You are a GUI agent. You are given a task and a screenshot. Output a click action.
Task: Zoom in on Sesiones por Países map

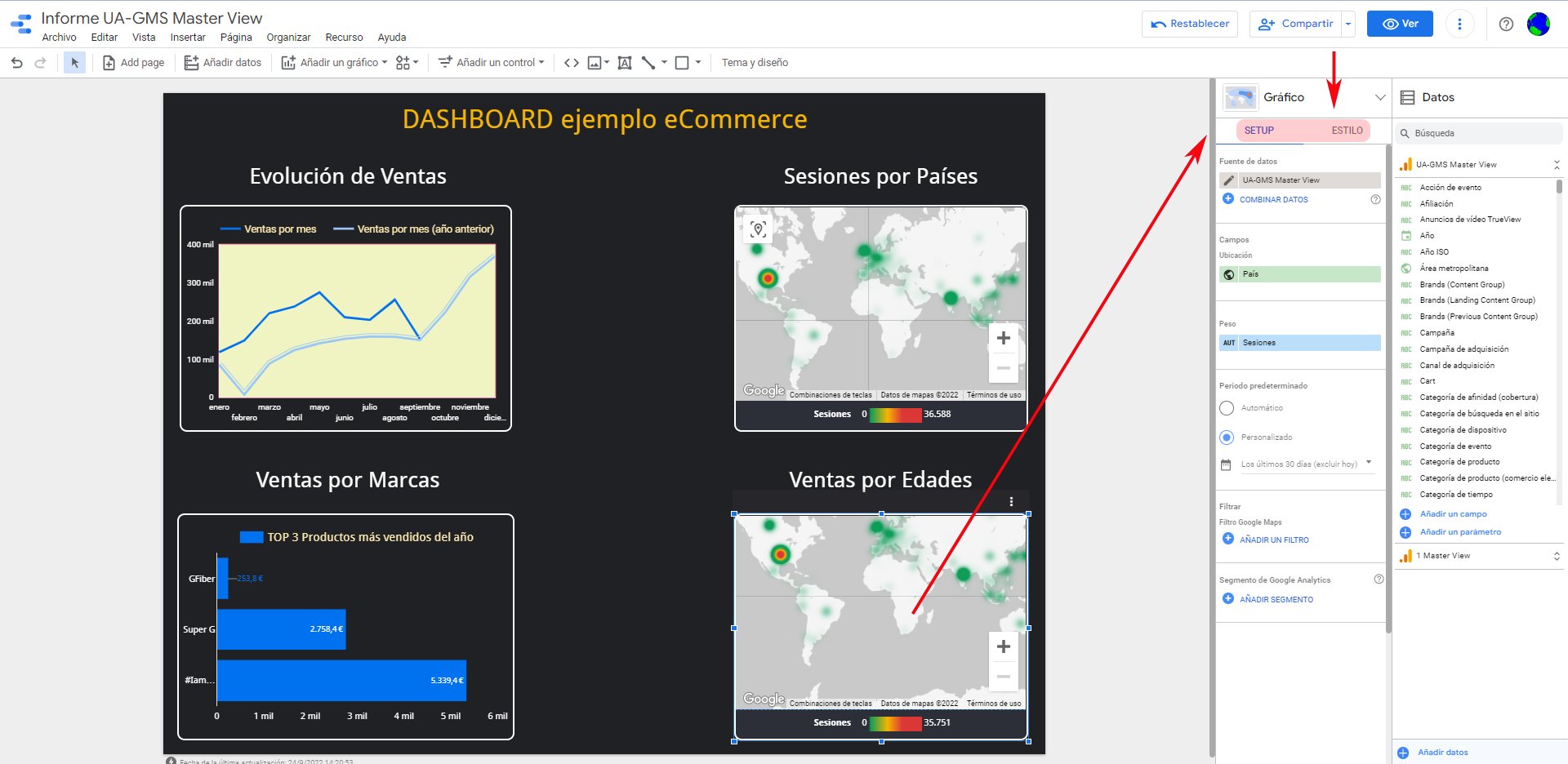coord(1004,338)
